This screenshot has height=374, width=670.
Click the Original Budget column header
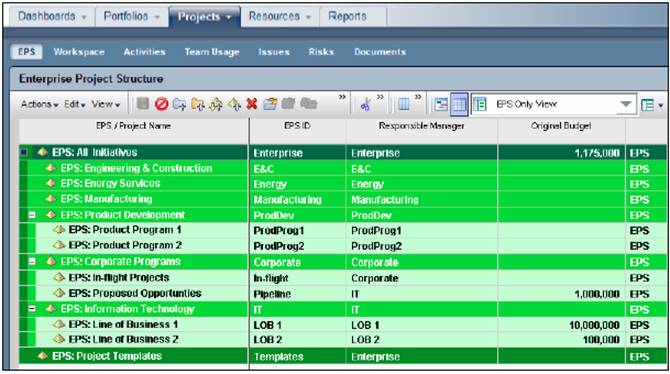point(561,131)
